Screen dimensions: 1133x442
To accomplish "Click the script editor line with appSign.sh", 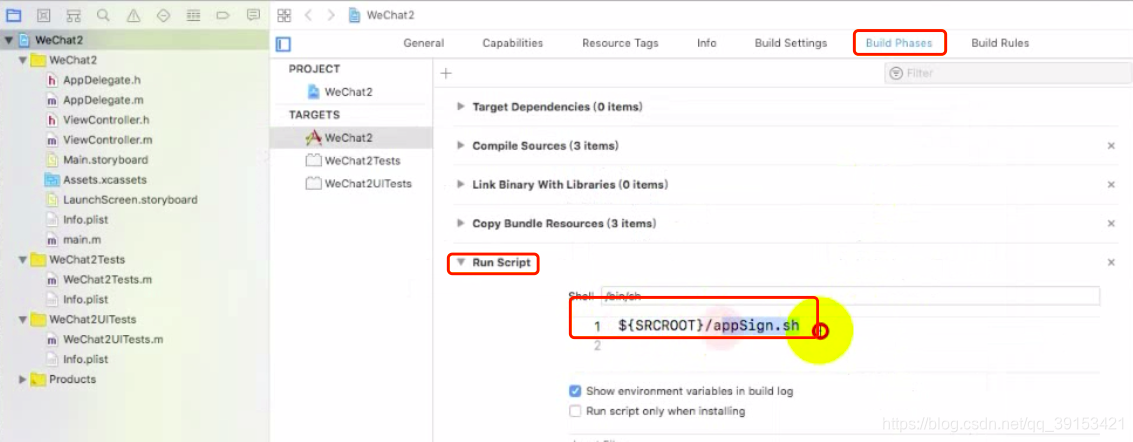I will coord(708,326).
